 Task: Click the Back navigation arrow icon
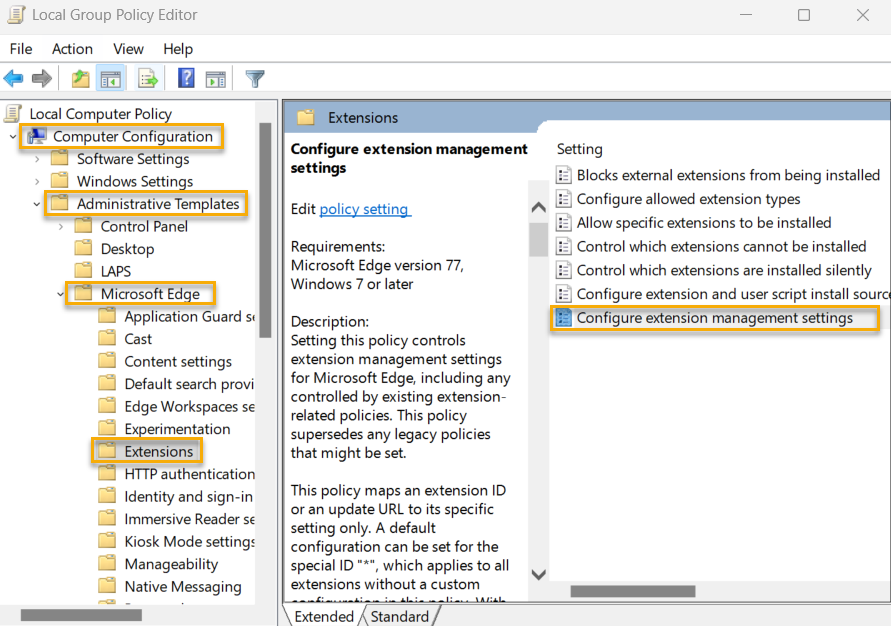[x=14, y=78]
